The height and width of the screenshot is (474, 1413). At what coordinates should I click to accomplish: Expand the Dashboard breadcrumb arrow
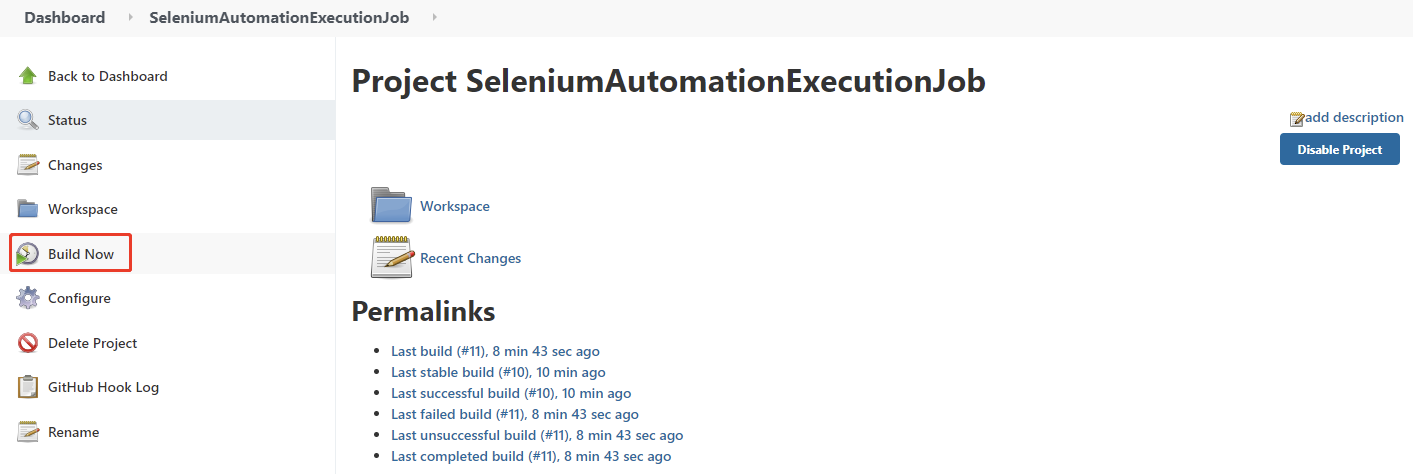pyautogui.click(x=130, y=18)
